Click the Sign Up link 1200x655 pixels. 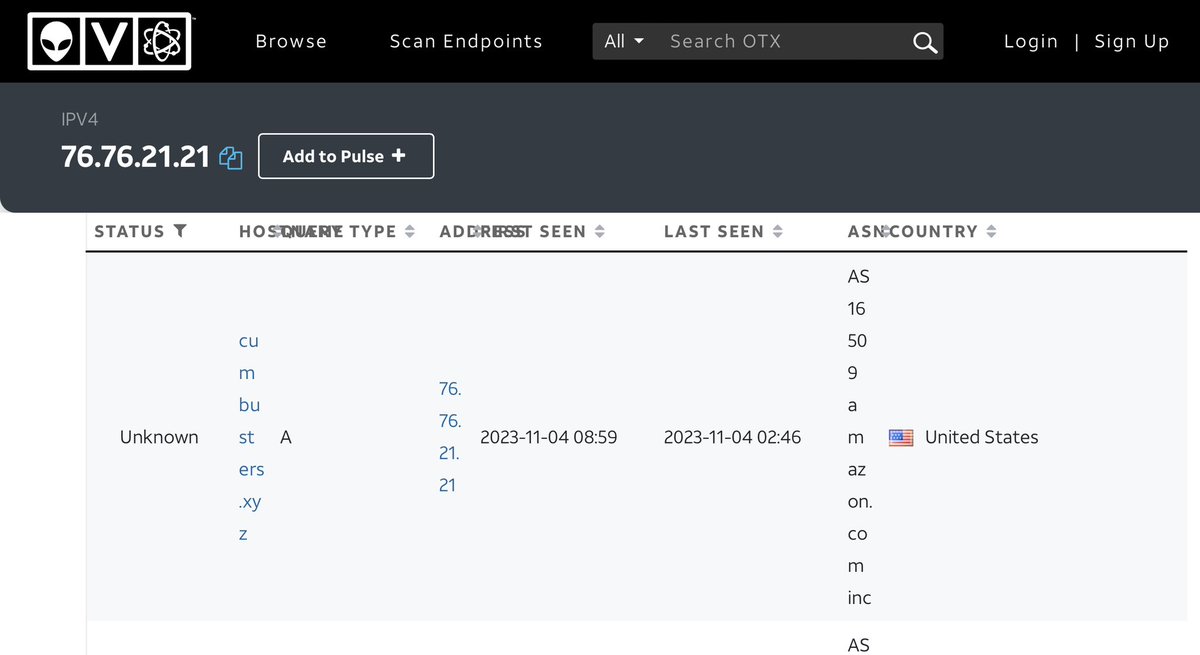coord(1131,42)
